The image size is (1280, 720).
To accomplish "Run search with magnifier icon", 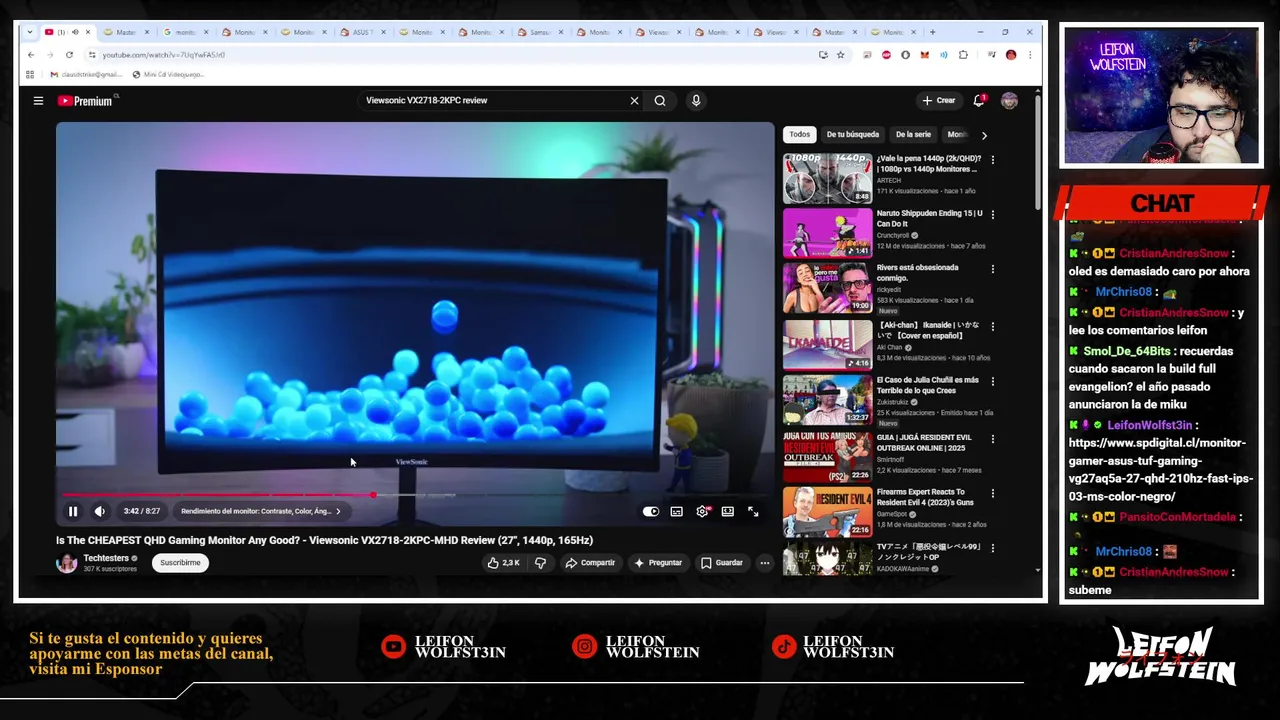I will 660,100.
